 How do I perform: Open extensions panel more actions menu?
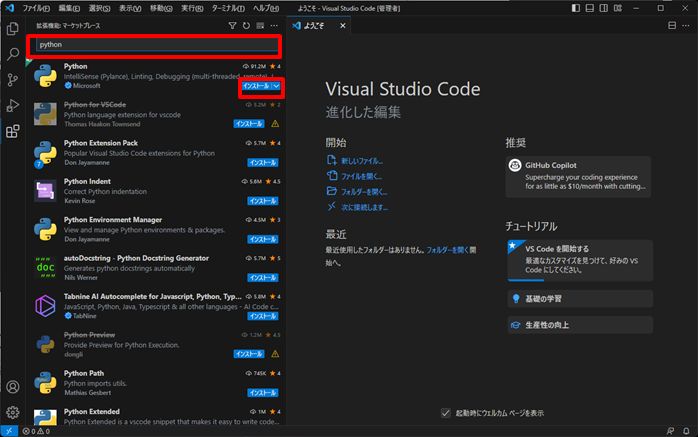click(274, 26)
